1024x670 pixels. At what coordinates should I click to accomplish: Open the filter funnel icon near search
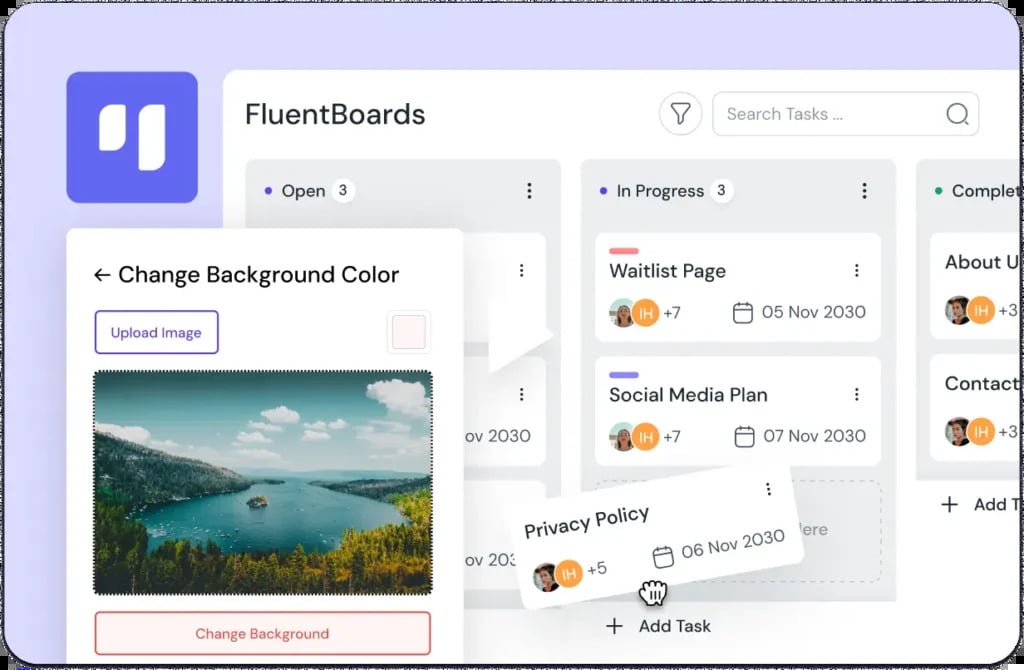(681, 114)
